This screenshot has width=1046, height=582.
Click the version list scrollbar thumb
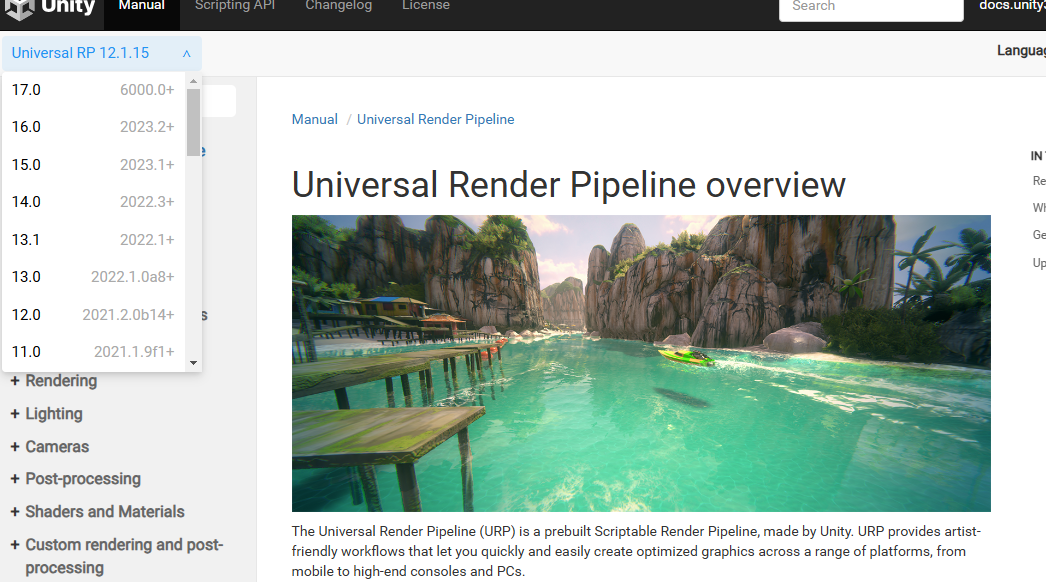point(193,122)
